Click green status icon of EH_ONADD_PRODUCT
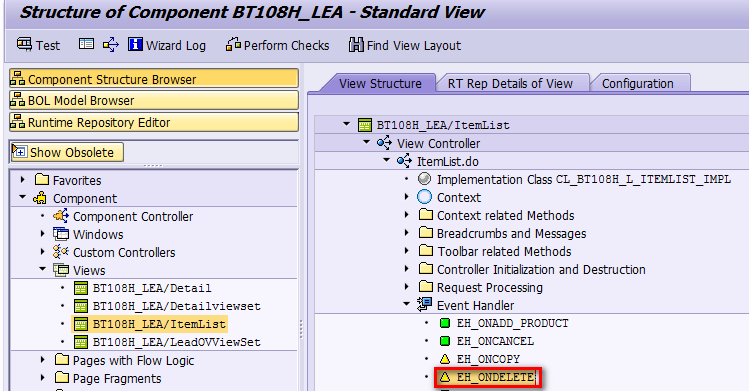This screenshot has height=391, width=749. click(x=445, y=323)
